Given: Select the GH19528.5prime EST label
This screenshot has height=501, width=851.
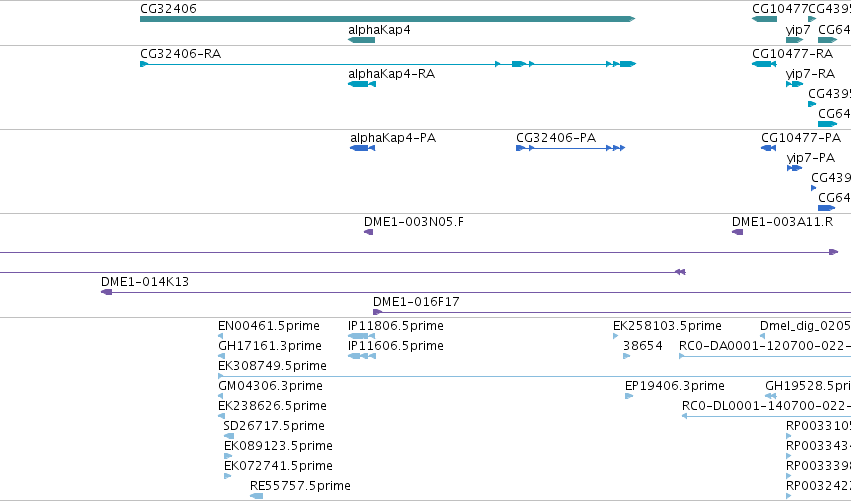Looking at the screenshot, I should (808, 386).
